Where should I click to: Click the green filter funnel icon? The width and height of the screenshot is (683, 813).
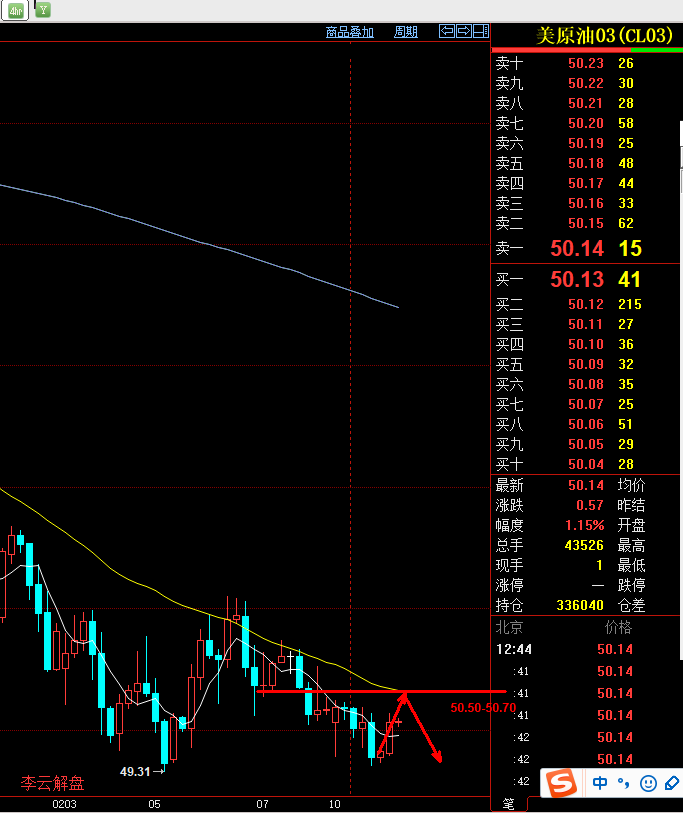point(43,10)
